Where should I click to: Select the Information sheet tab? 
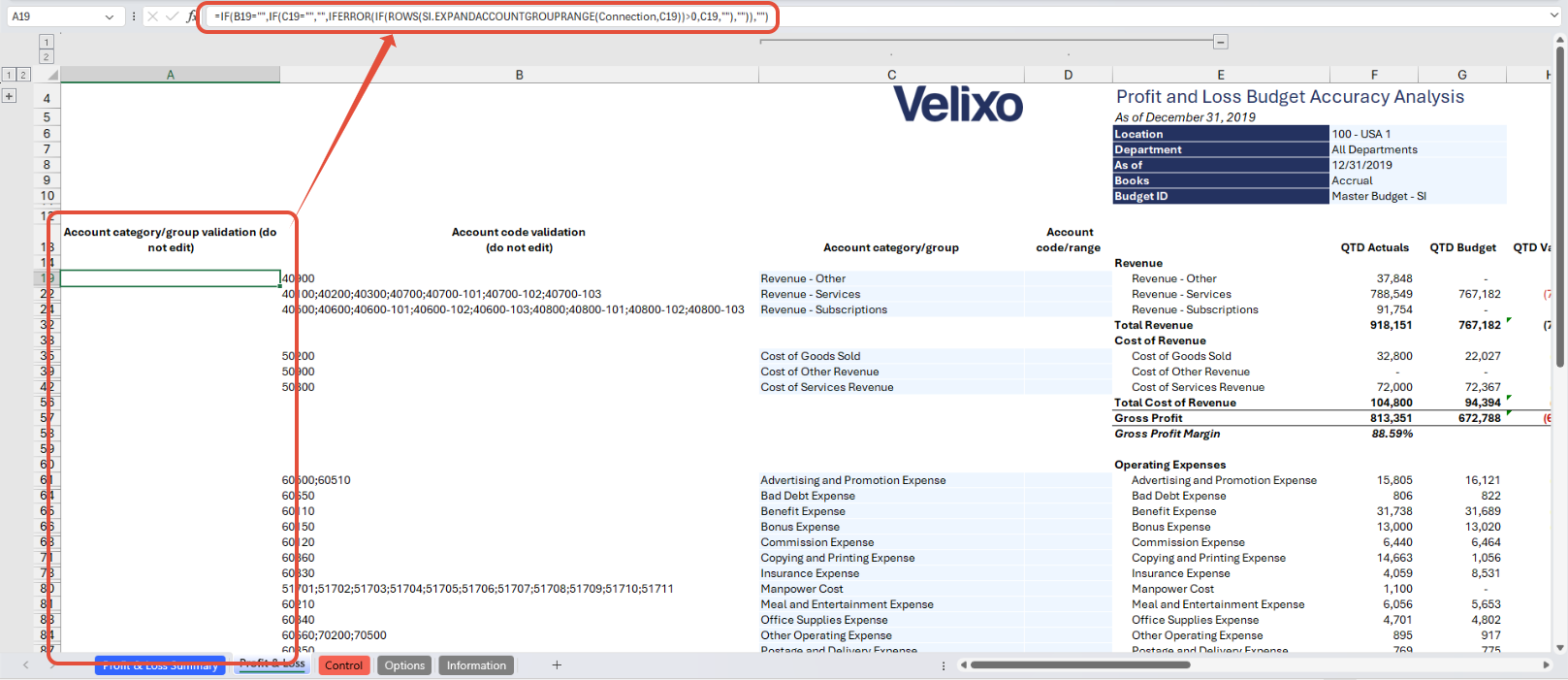click(x=476, y=665)
